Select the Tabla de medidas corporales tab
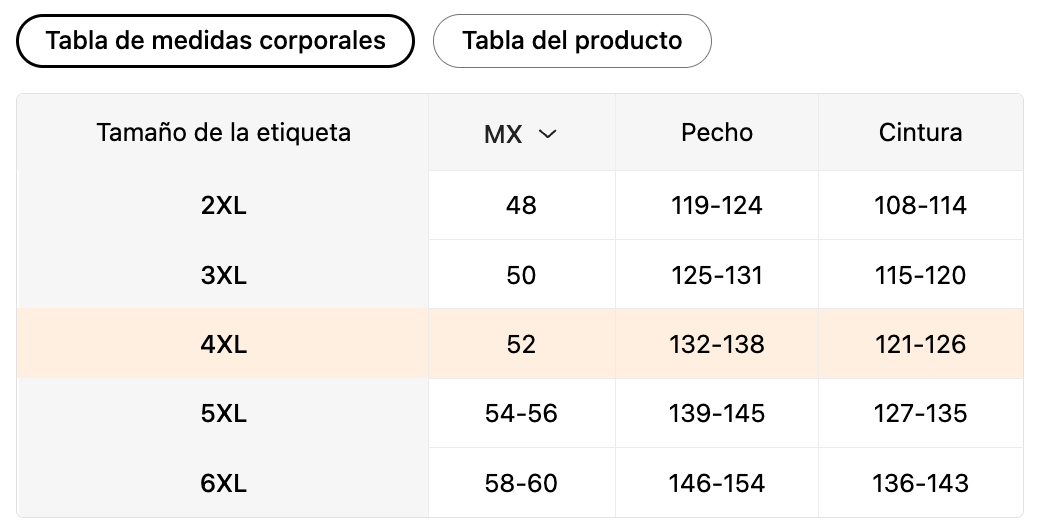1046x530 pixels. (x=215, y=41)
